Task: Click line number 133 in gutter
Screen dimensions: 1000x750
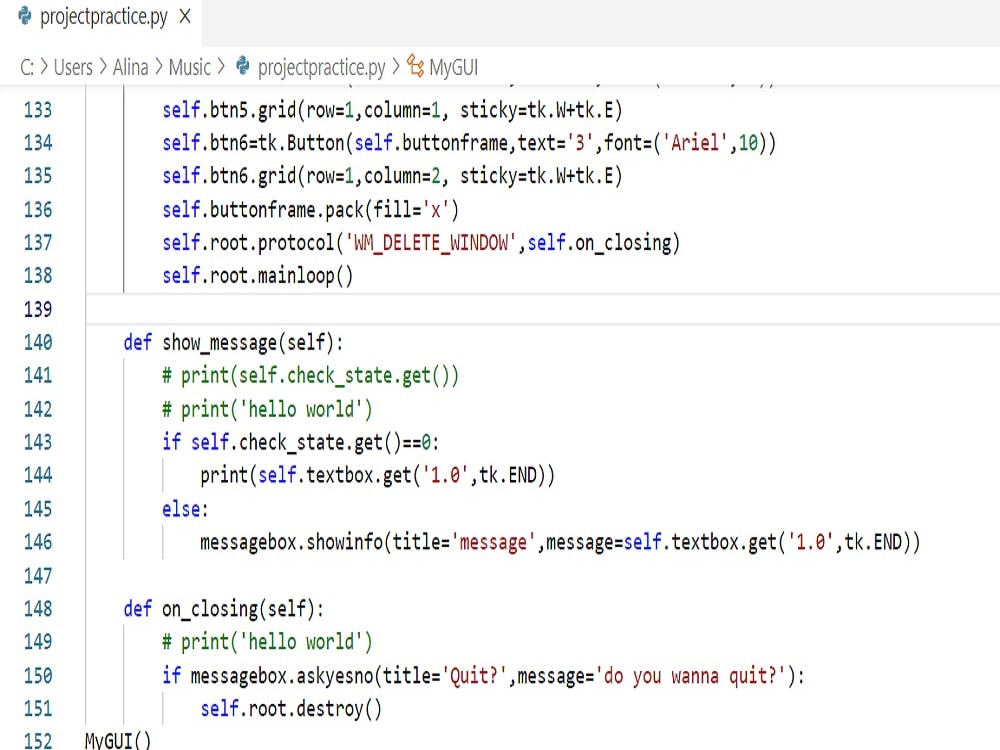Action: point(38,110)
